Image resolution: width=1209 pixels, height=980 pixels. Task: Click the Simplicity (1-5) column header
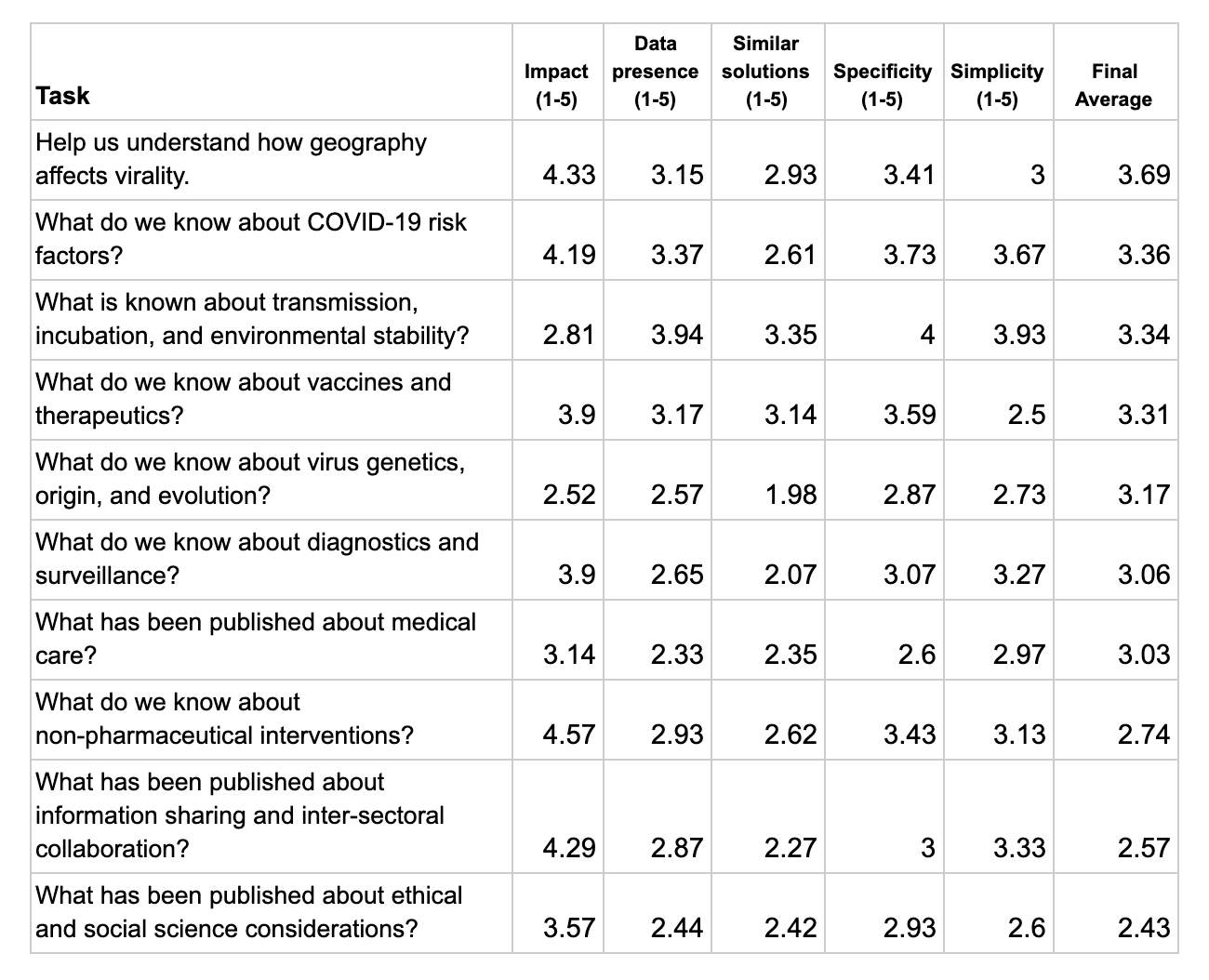click(x=998, y=73)
